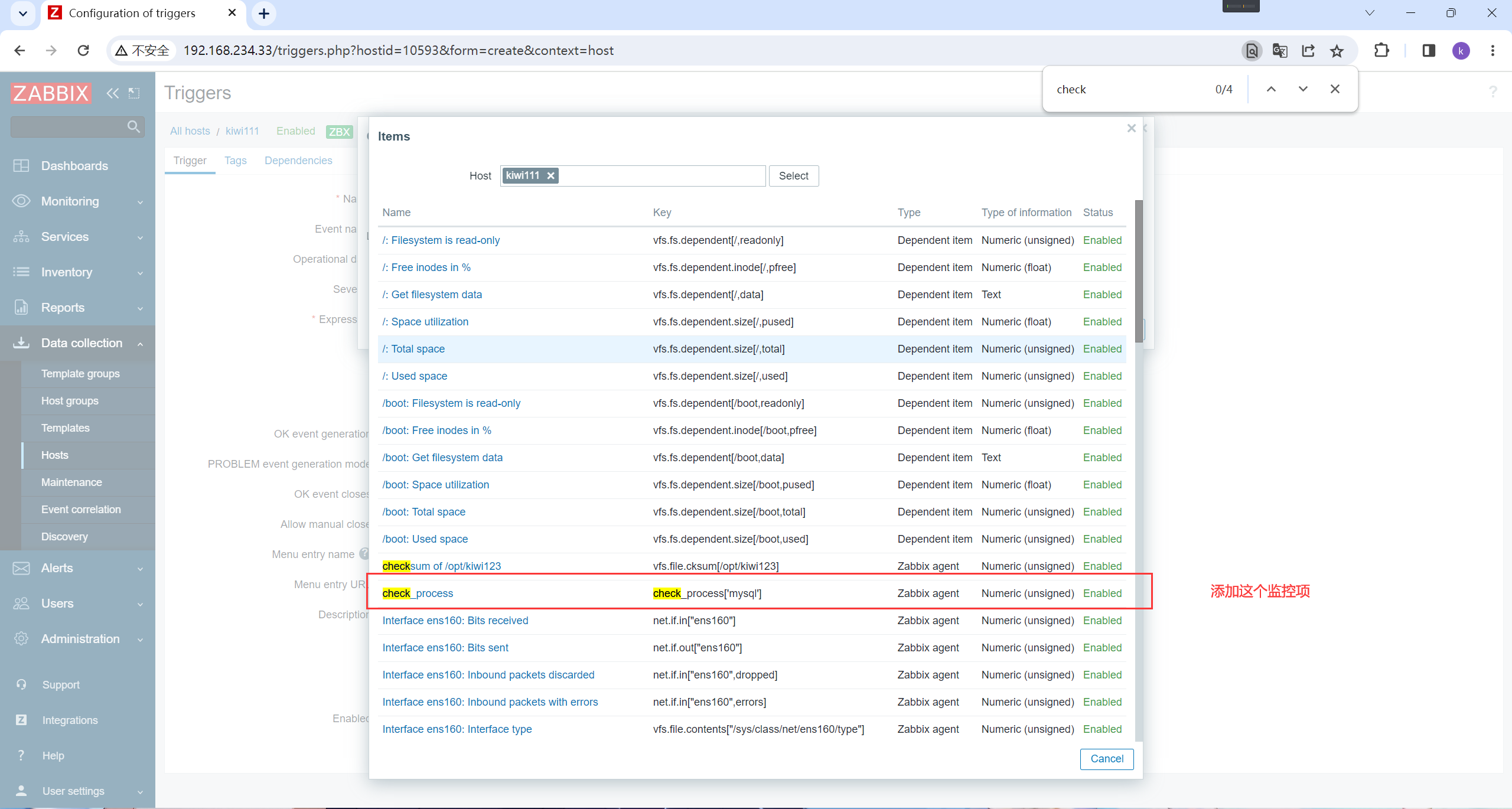Toggle kiosk mode icon beside logo
The width and height of the screenshot is (1512, 809).
tap(135, 93)
